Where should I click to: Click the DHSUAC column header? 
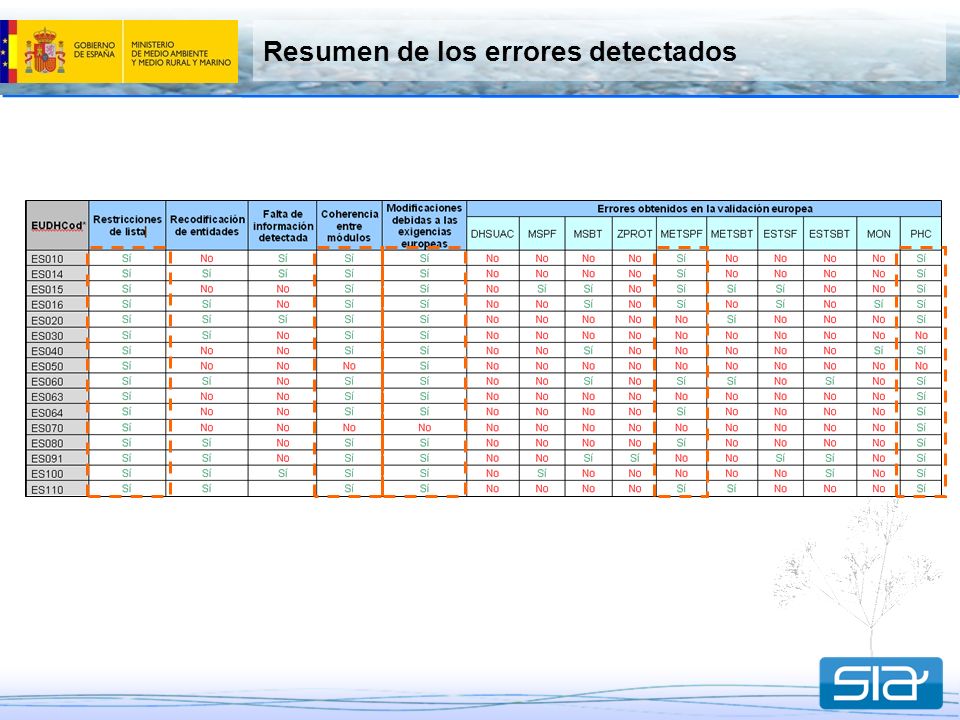coord(492,233)
